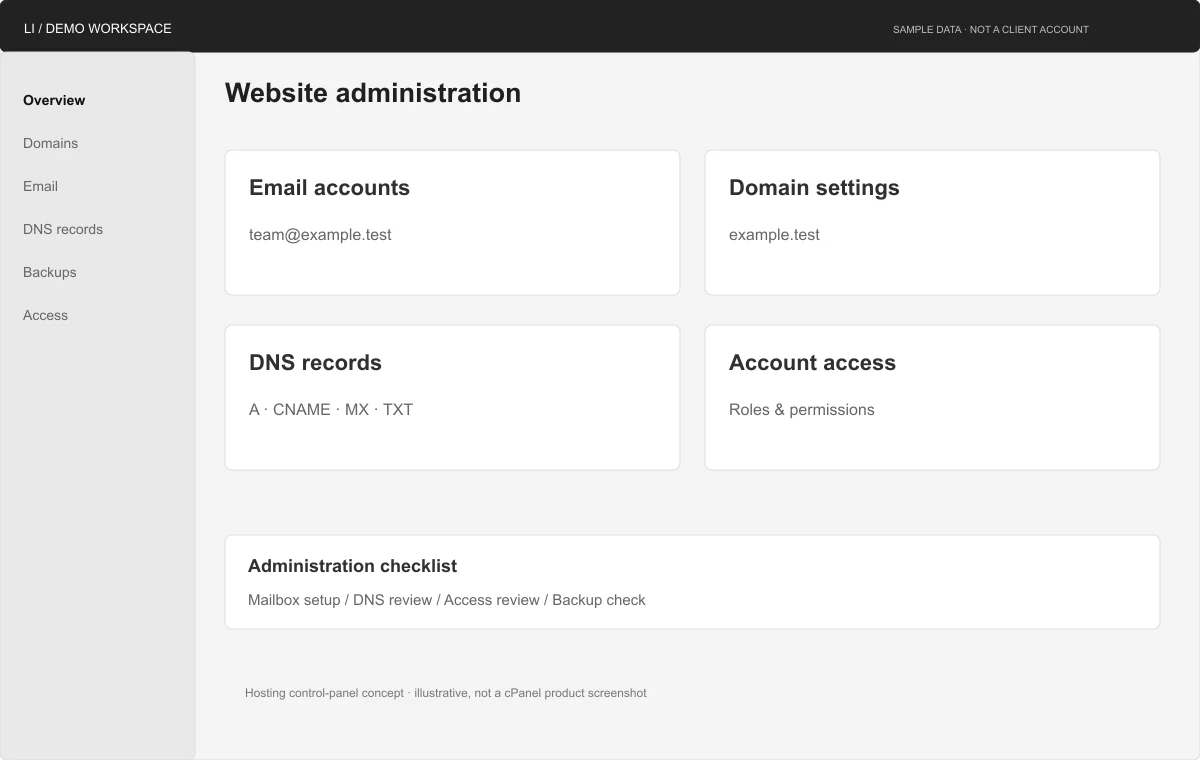This screenshot has width=1200, height=760.
Task: Click Roles & permissions text
Action: click(x=802, y=409)
